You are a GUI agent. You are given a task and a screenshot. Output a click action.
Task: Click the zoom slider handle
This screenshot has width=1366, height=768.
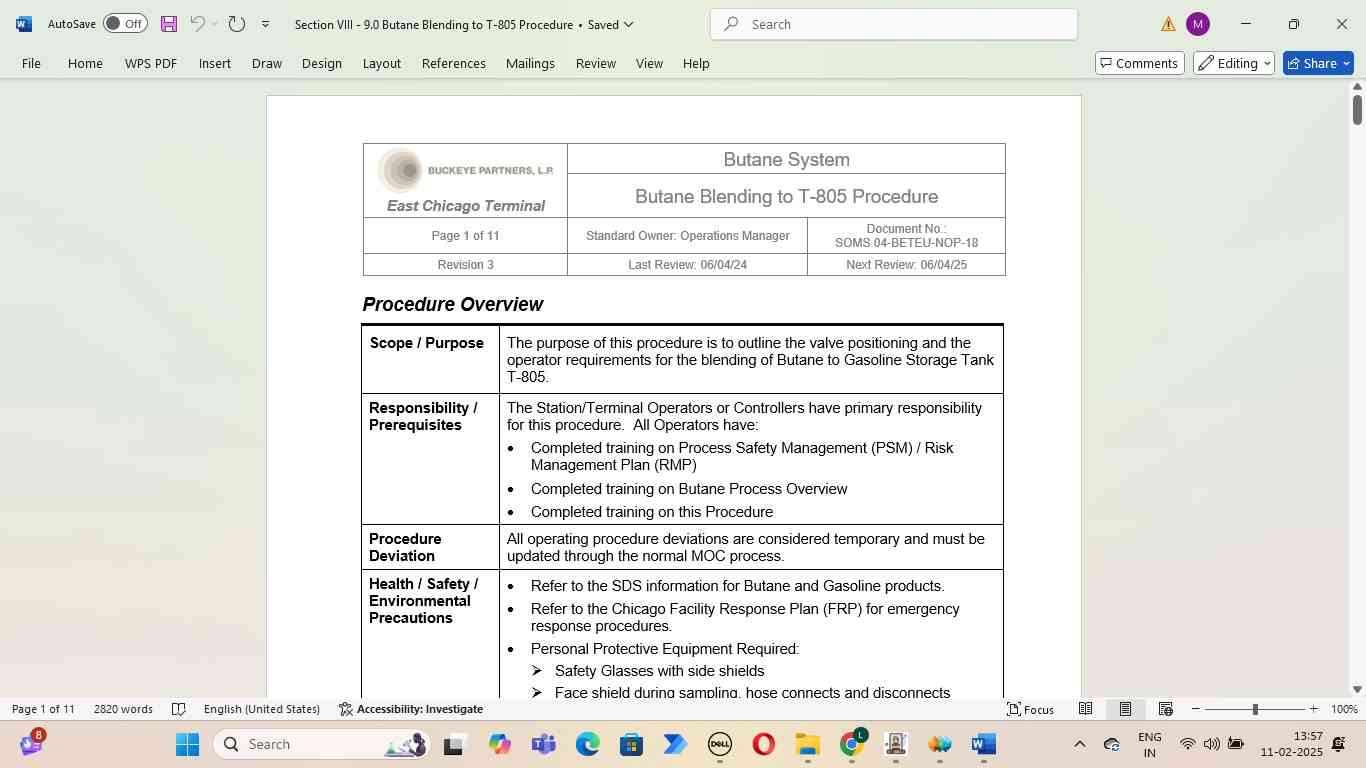click(x=1255, y=709)
